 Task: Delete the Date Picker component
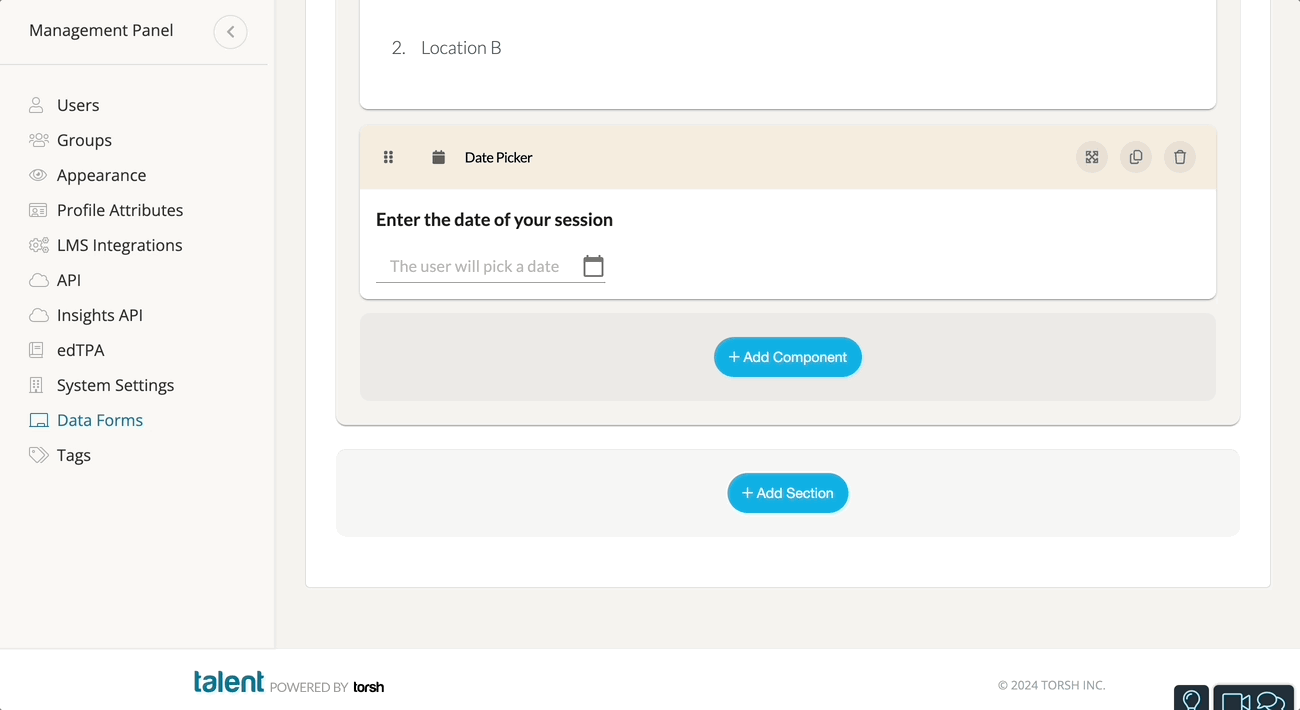click(1180, 157)
